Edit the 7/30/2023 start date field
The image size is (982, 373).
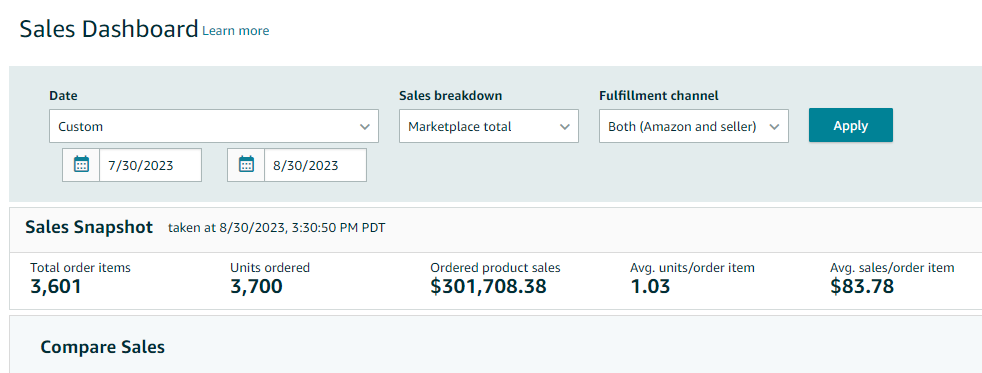(150, 165)
